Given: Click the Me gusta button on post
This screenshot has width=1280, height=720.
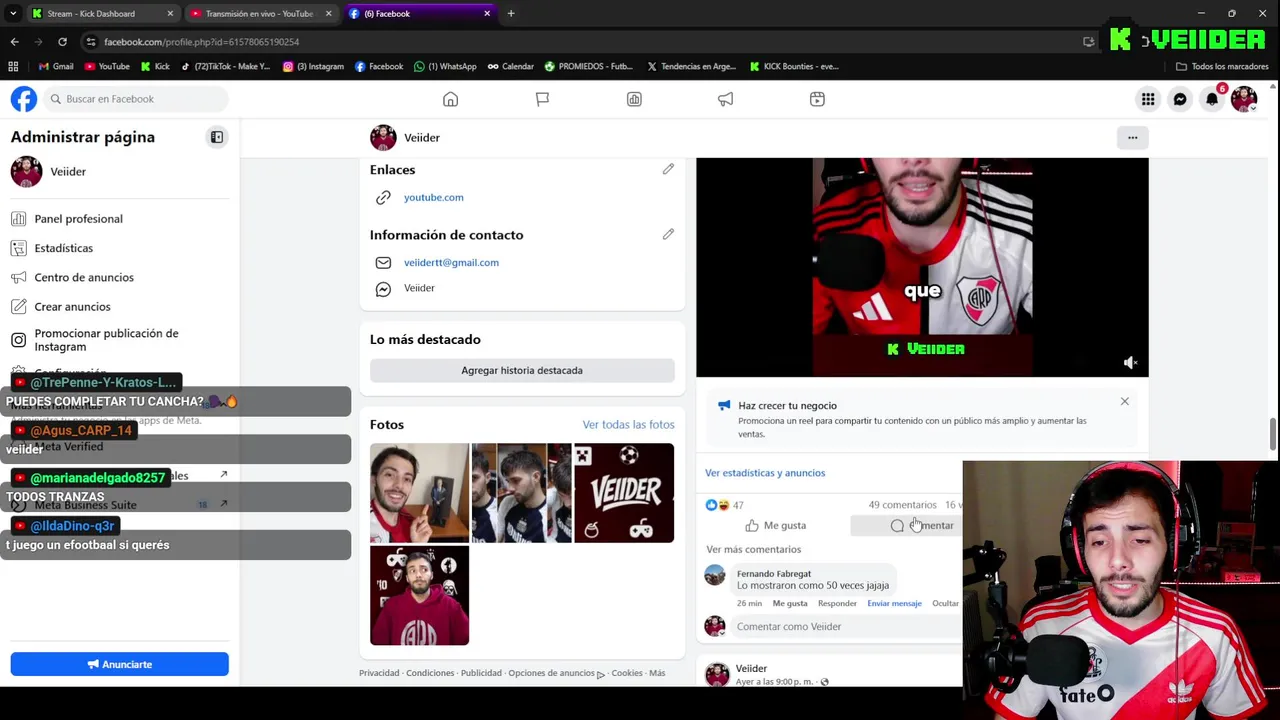Looking at the screenshot, I should pos(776,525).
